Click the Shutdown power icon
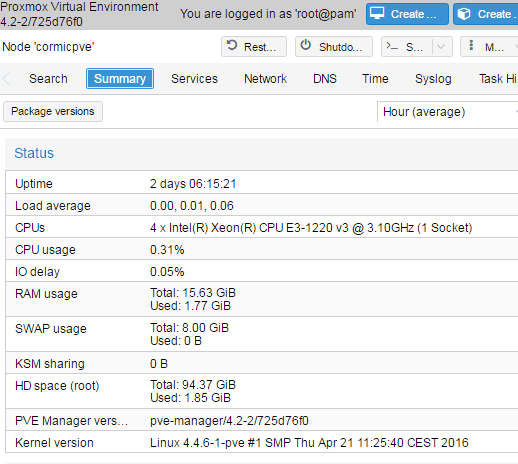 (x=306, y=45)
